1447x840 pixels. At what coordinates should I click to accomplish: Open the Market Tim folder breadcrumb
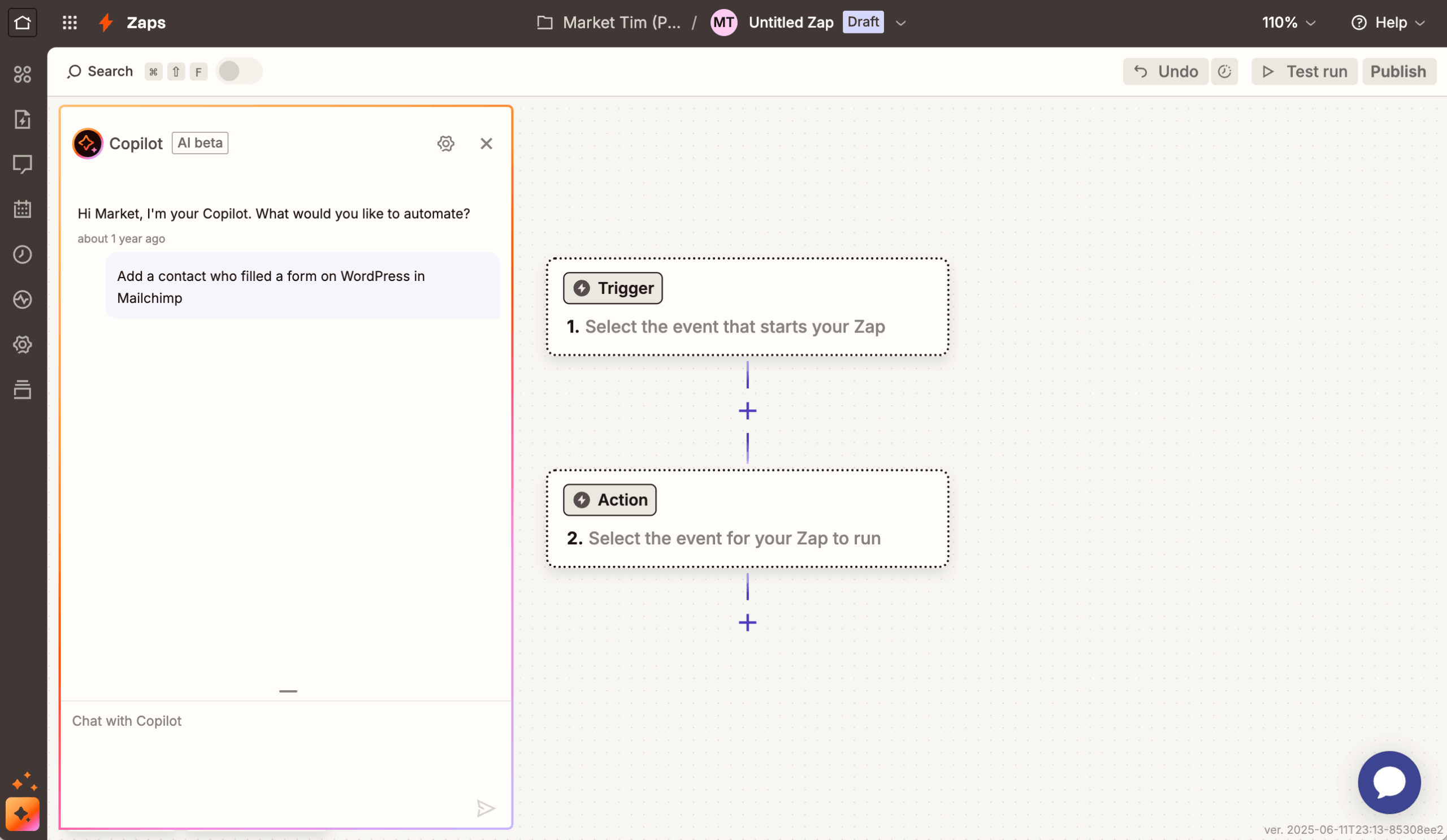click(x=622, y=23)
